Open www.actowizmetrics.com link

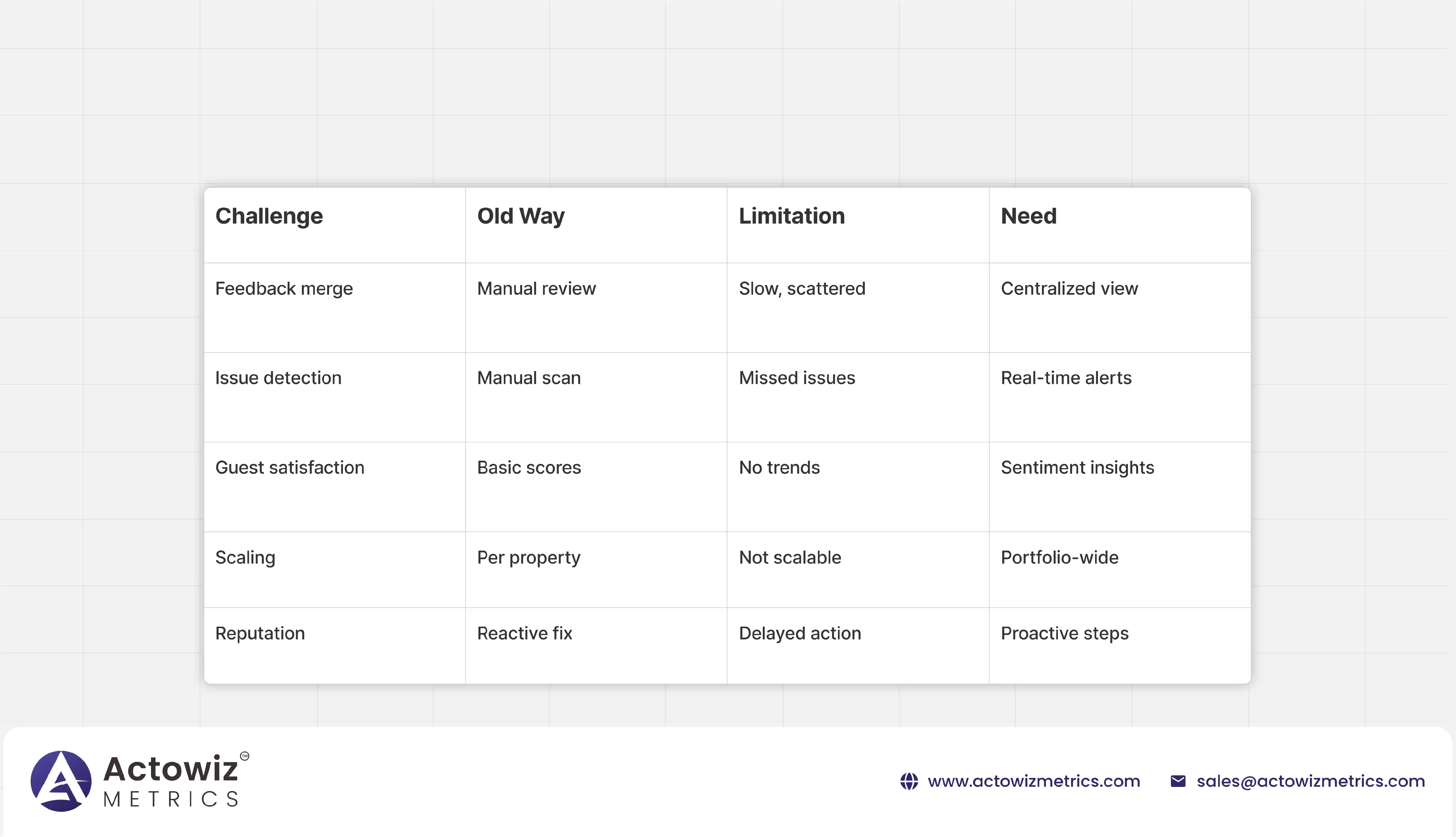pos(1033,781)
